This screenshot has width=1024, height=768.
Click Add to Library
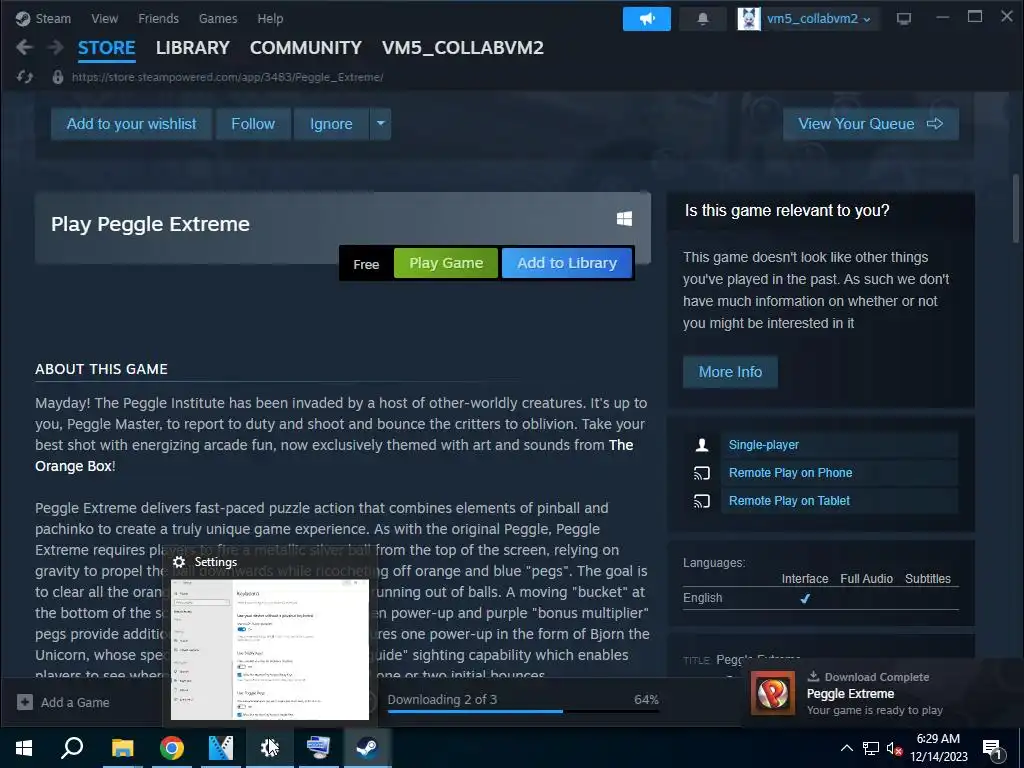point(567,263)
